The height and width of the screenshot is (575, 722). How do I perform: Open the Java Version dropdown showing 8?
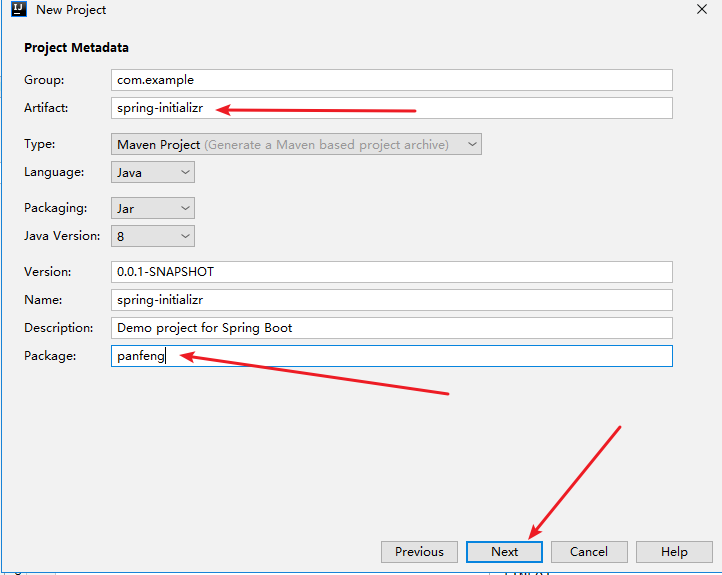tap(152, 236)
